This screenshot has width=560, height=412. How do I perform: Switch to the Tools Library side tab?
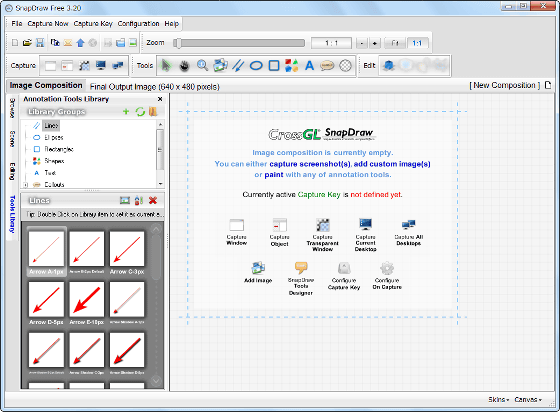[12, 214]
